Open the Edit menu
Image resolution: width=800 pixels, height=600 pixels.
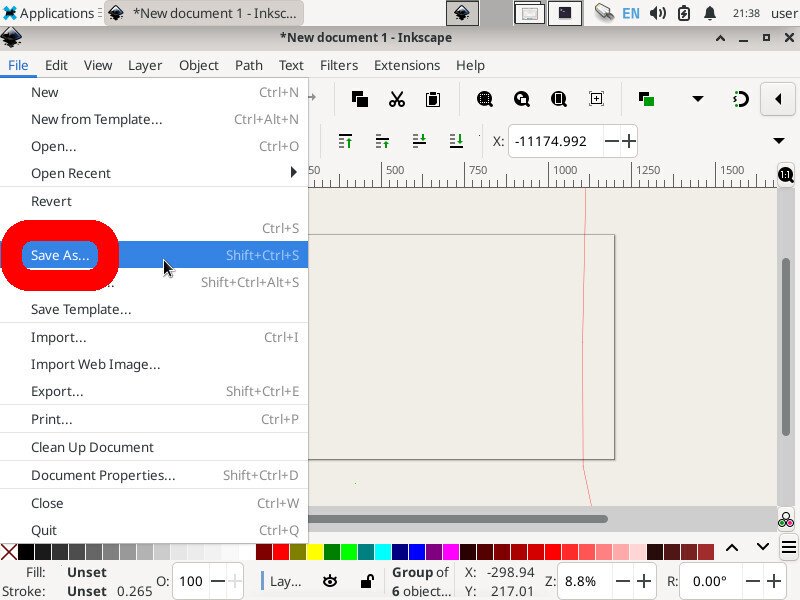pos(56,65)
